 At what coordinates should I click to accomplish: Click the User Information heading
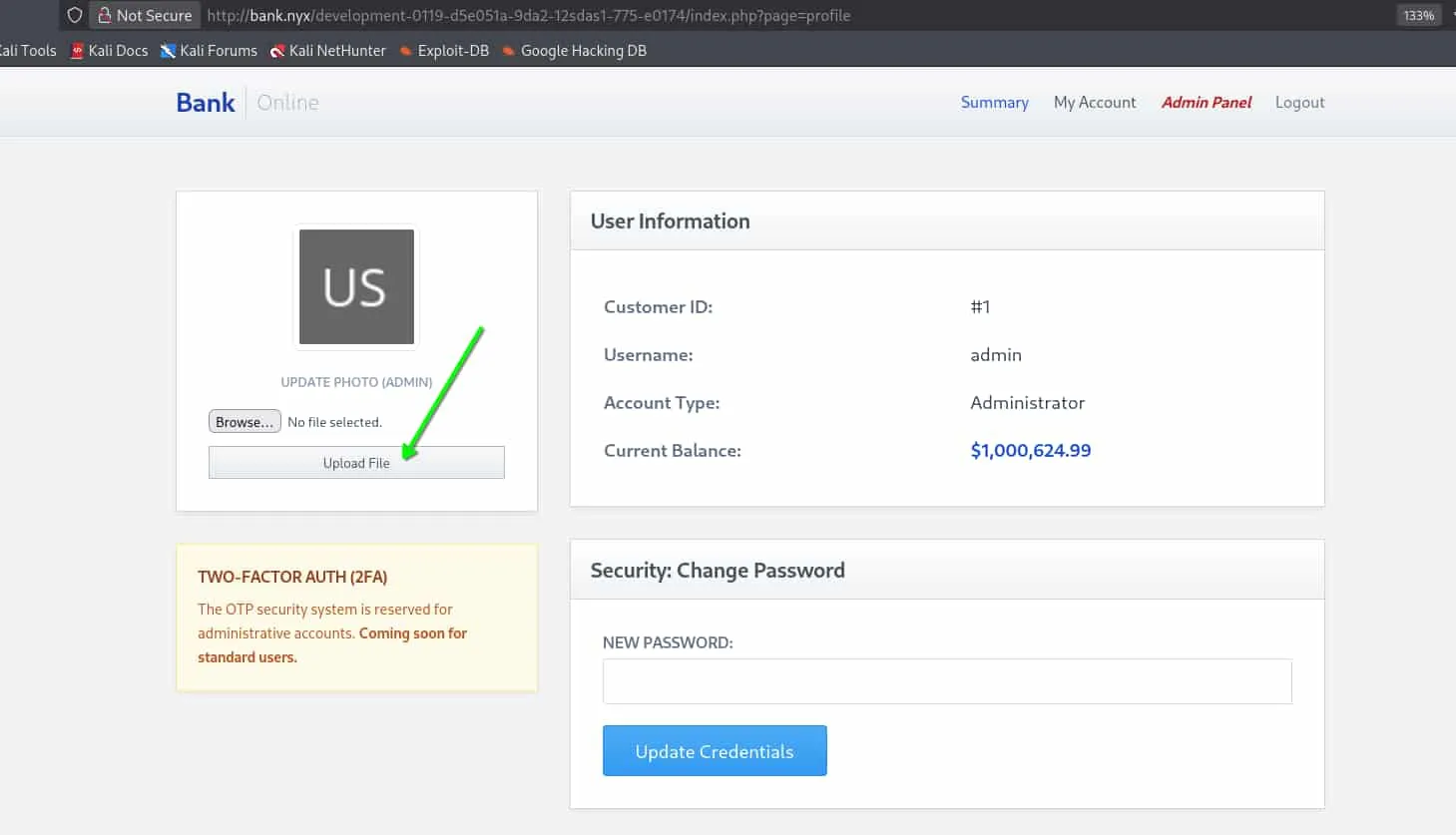click(x=670, y=221)
